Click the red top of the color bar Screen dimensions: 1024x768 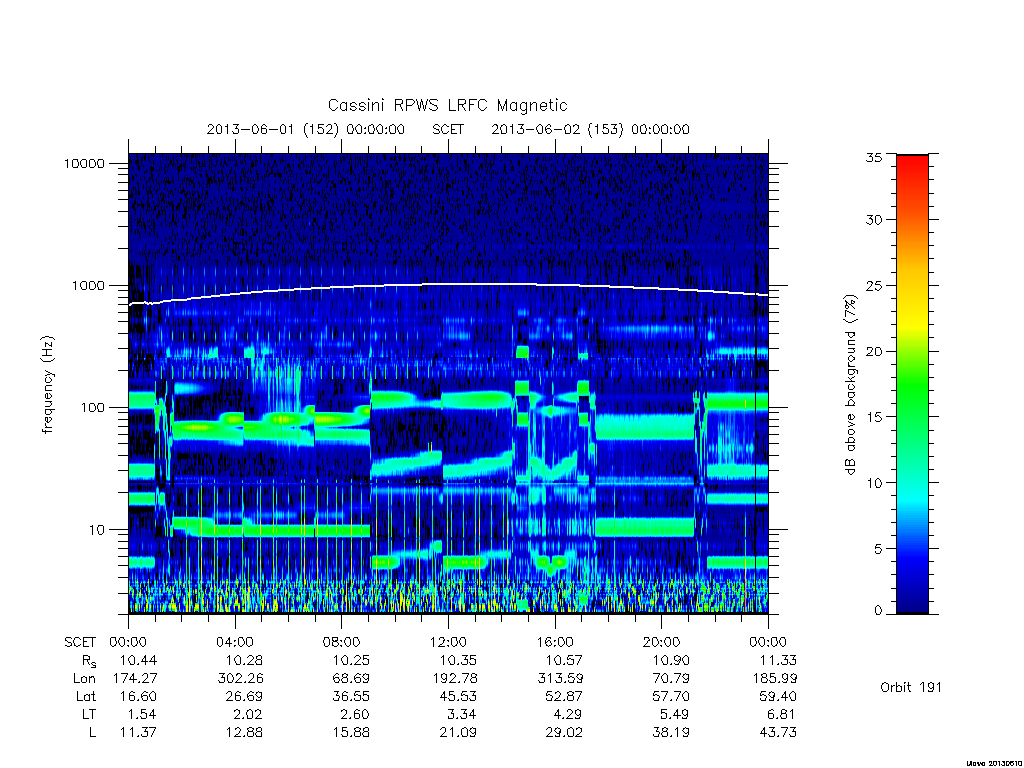point(912,163)
